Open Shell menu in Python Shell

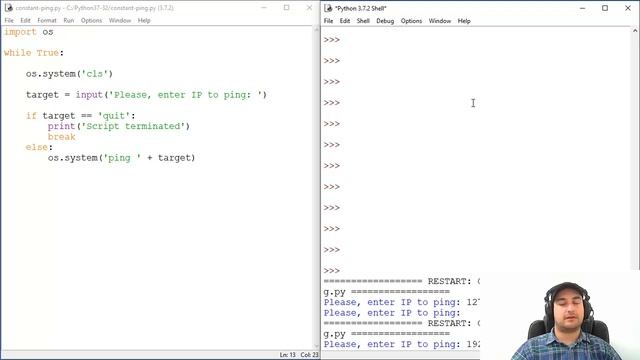point(363,21)
